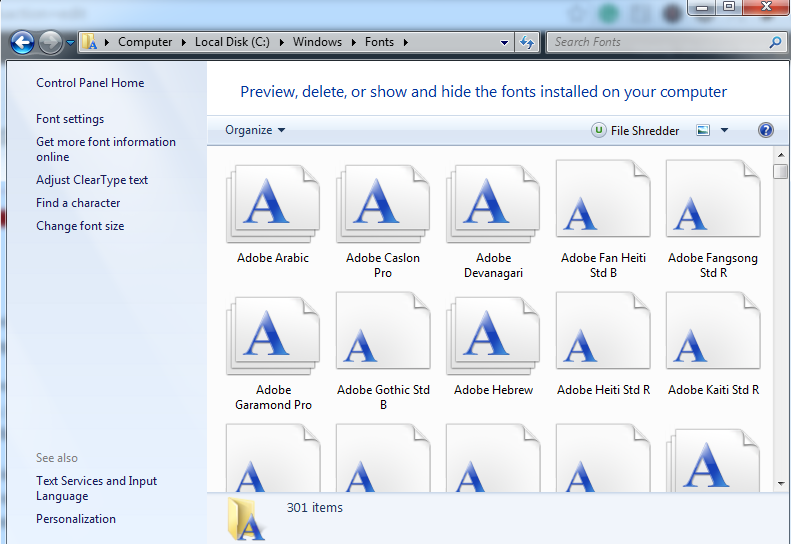Click the File Shredder toolbar button
Viewport: 791px width, 544px height.
pos(635,131)
